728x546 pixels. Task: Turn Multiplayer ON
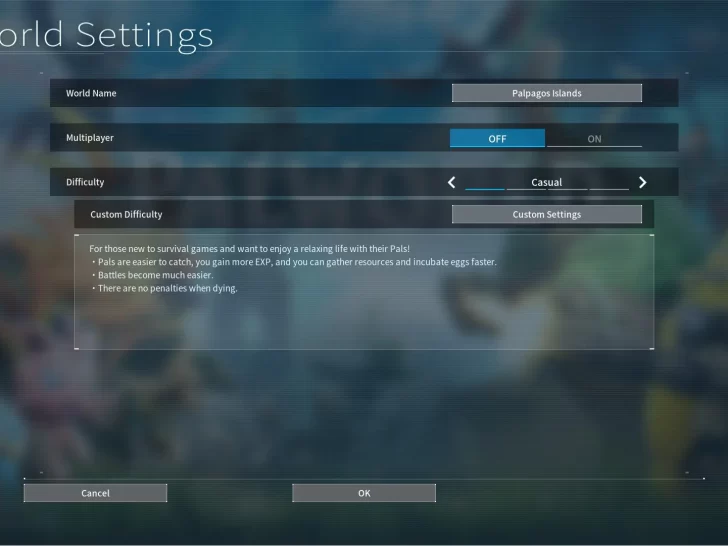[x=594, y=139]
